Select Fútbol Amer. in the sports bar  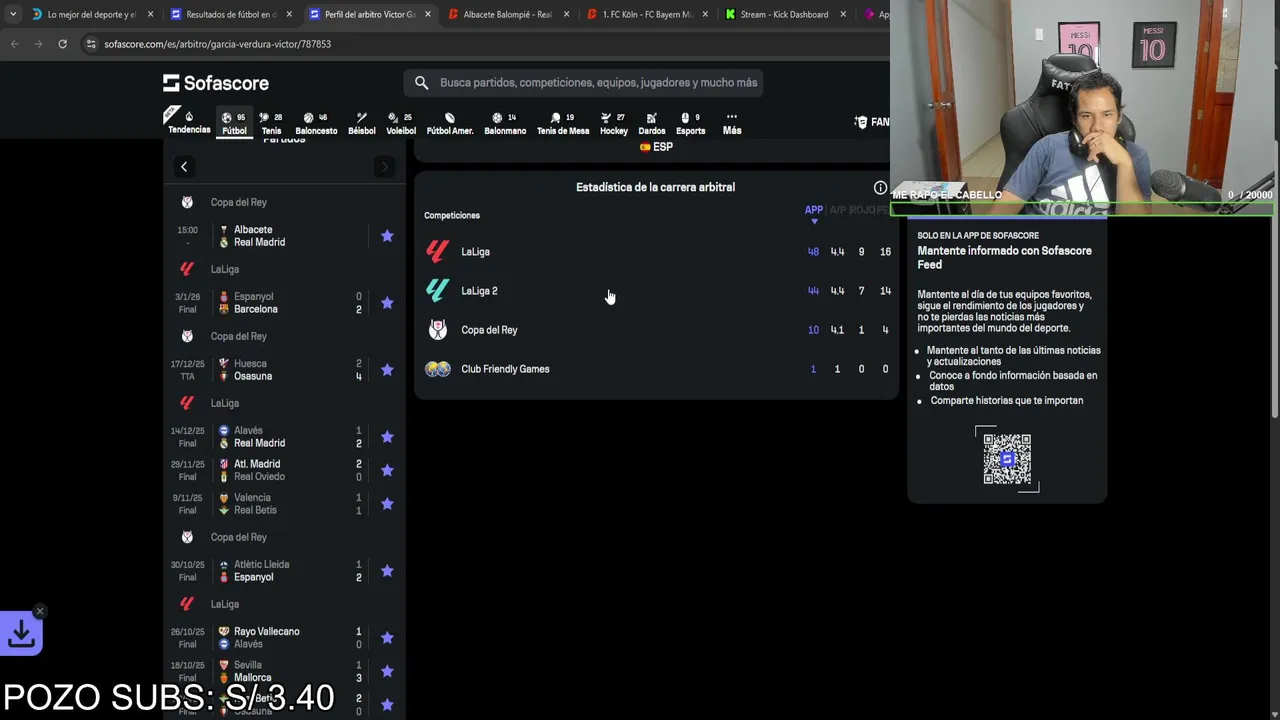pyautogui.click(x=450, y=123)
